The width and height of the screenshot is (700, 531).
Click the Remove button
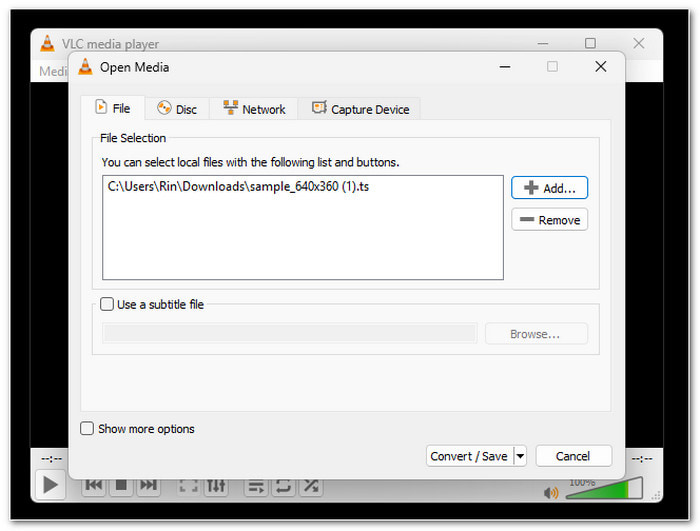point(549,220)
